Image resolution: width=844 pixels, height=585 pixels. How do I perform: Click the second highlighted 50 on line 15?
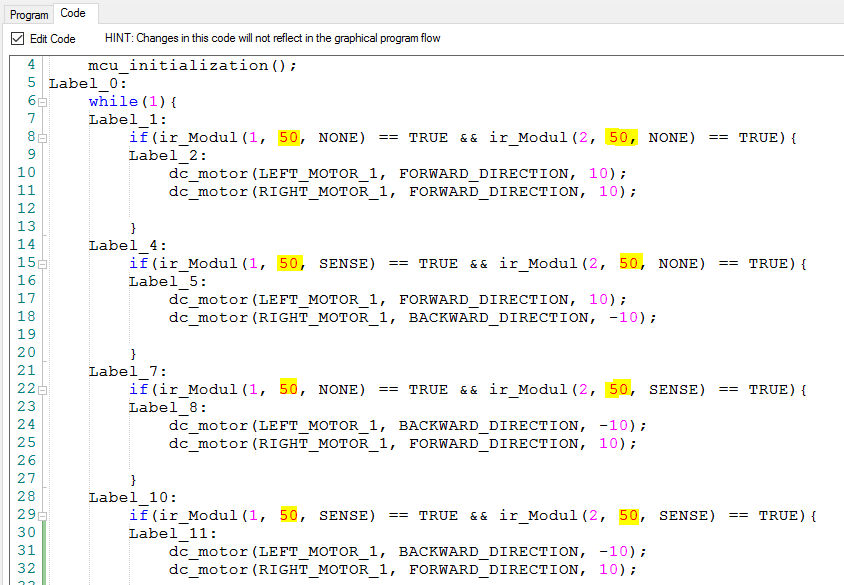[629, 264]
